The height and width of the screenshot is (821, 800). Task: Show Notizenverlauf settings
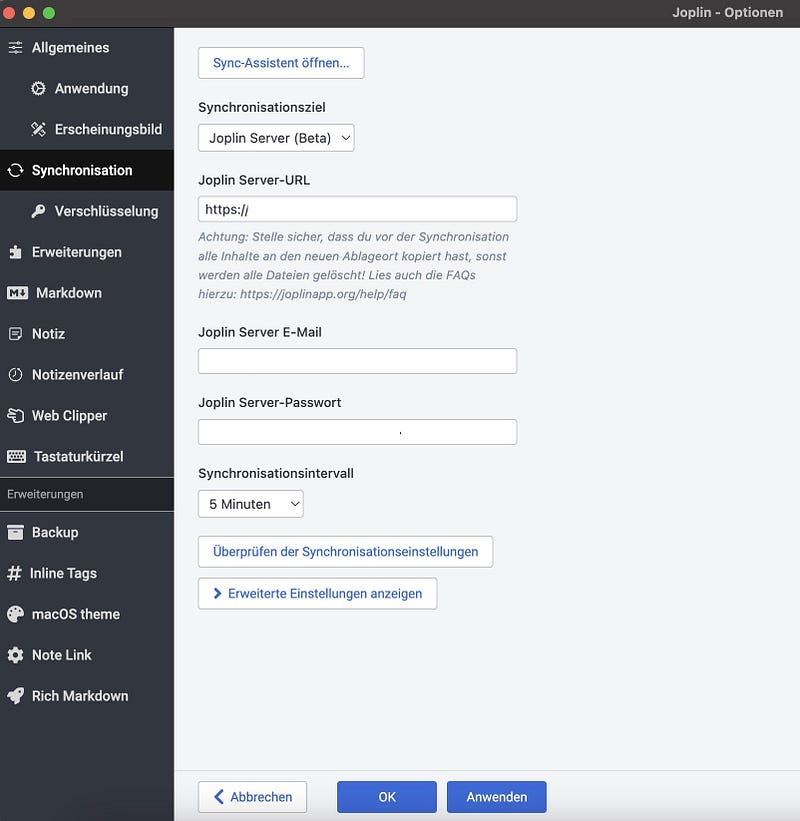[x=87, y=374]
